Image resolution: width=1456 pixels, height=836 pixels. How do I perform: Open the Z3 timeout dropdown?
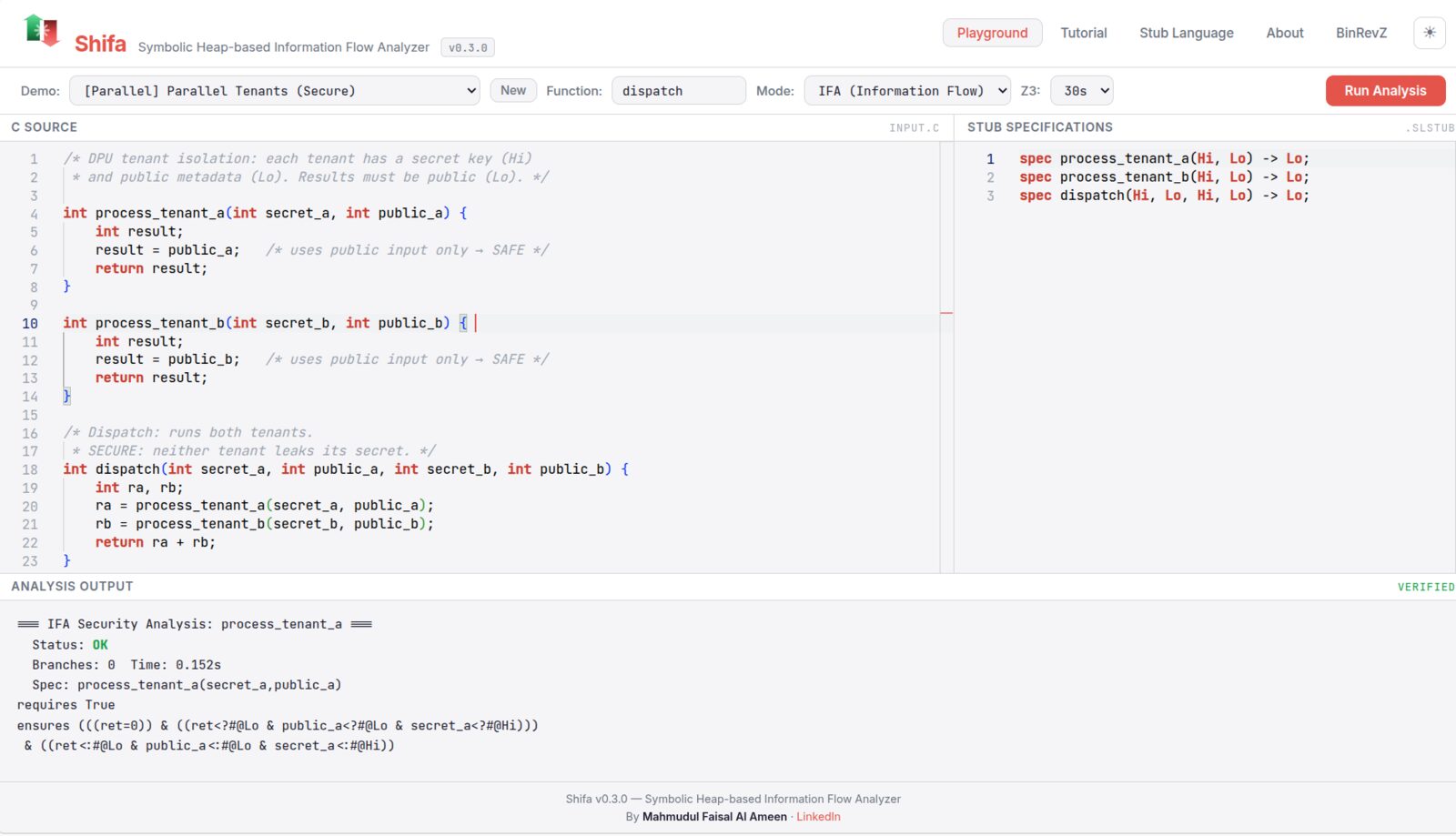coord(1081,91)
